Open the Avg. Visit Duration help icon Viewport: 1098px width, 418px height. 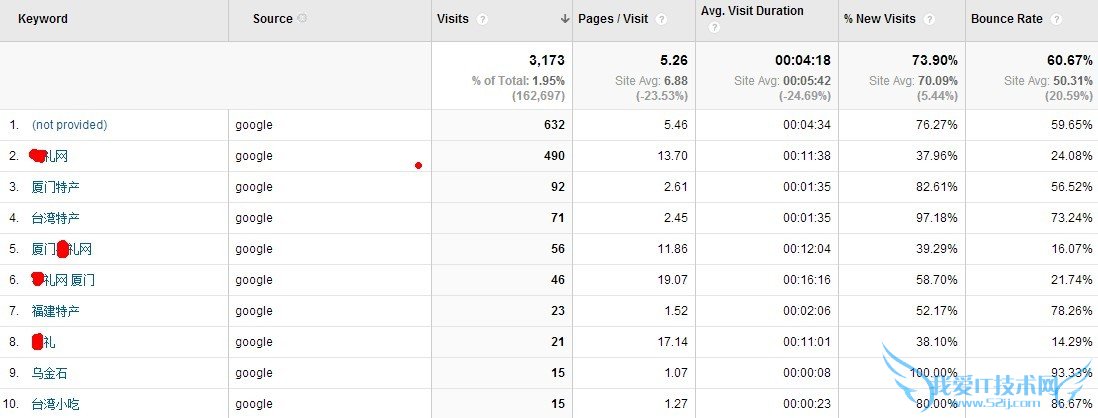click(712, 28)
